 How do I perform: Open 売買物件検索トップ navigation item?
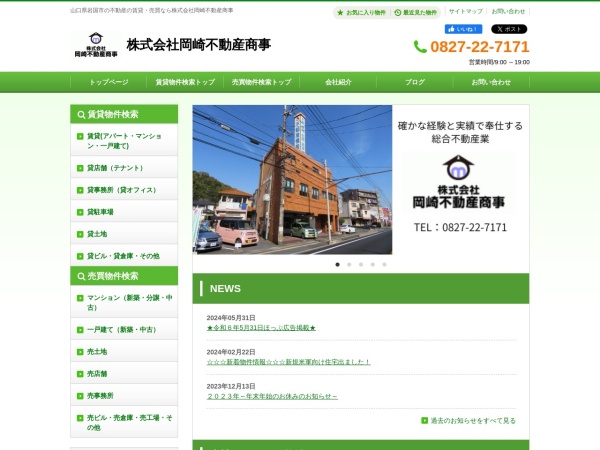tap(262, 82)
